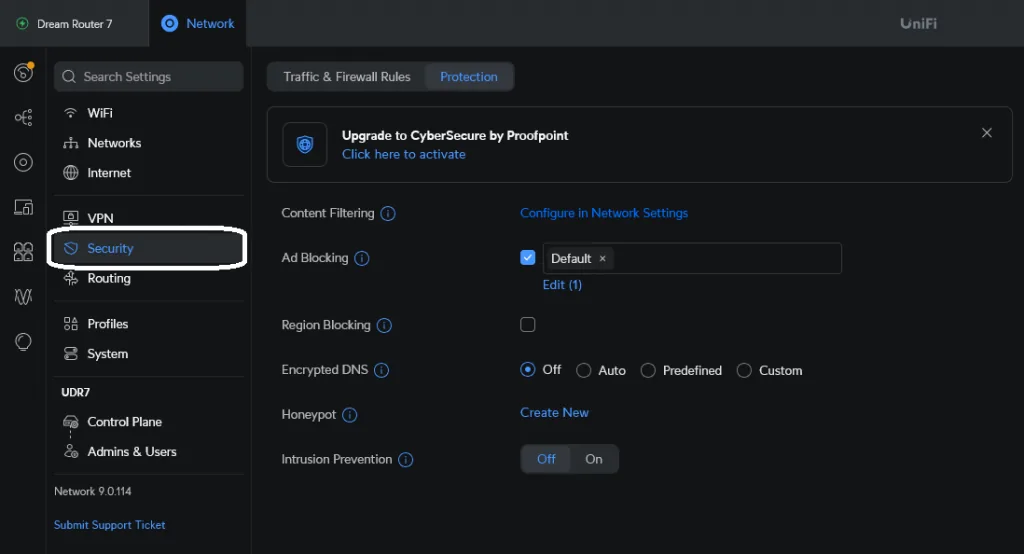This screenshot has height=554, width=1024.
Task: Remove the Default ad blocking tag
Action: tap(603, 259)
